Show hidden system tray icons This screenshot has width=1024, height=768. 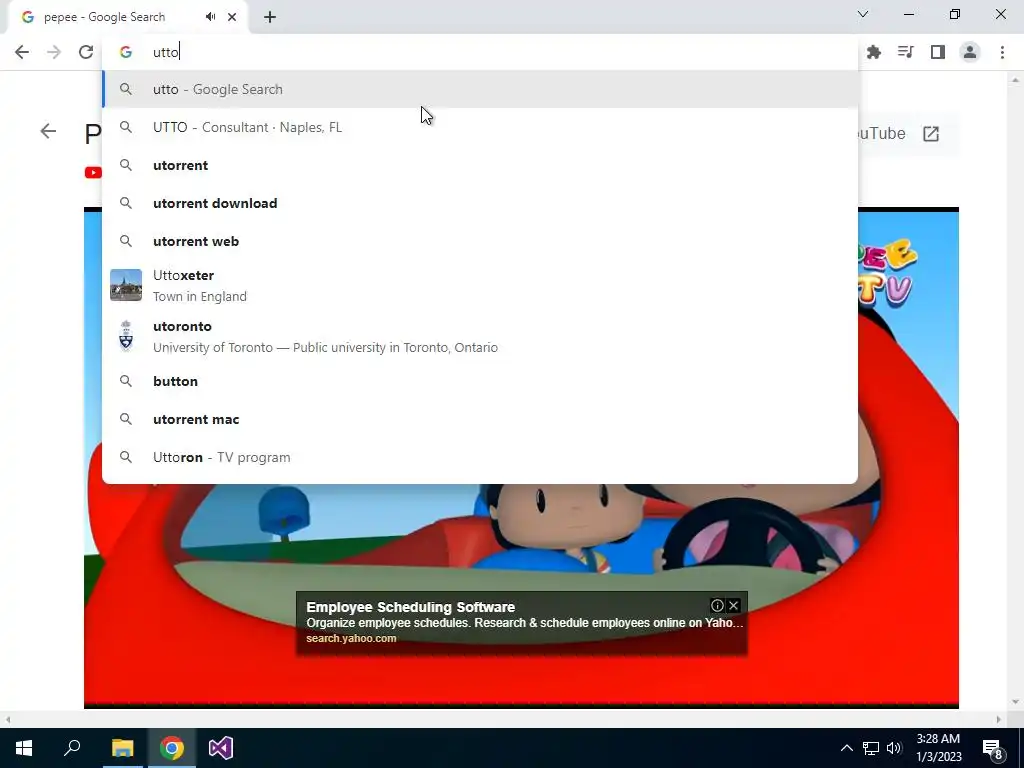click(x=846, y=748)
